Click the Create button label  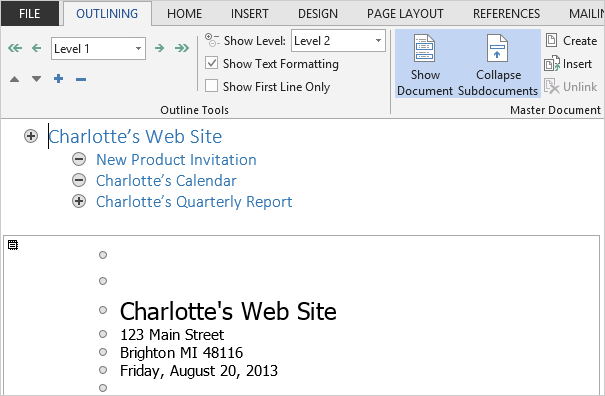pos(580,41)
